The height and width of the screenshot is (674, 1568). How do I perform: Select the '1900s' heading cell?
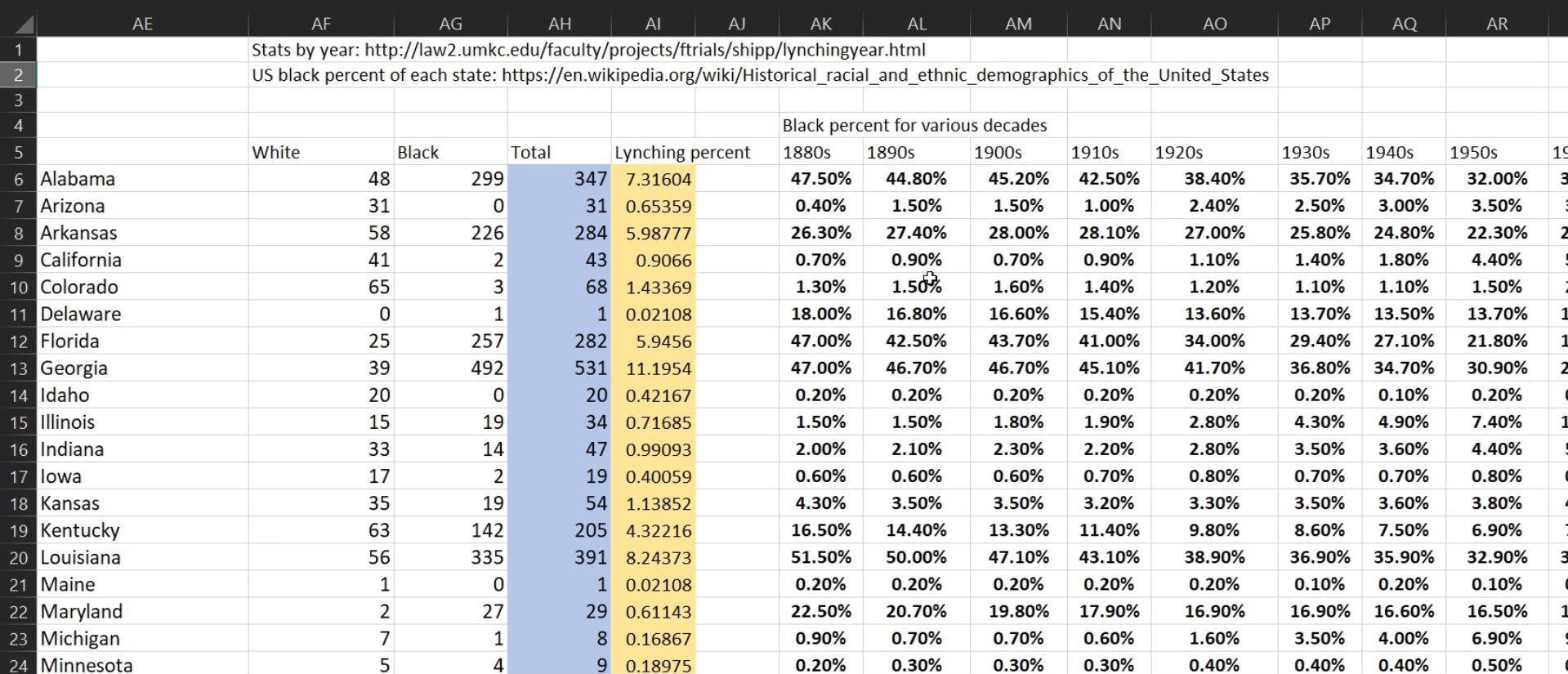(1018, 152)
